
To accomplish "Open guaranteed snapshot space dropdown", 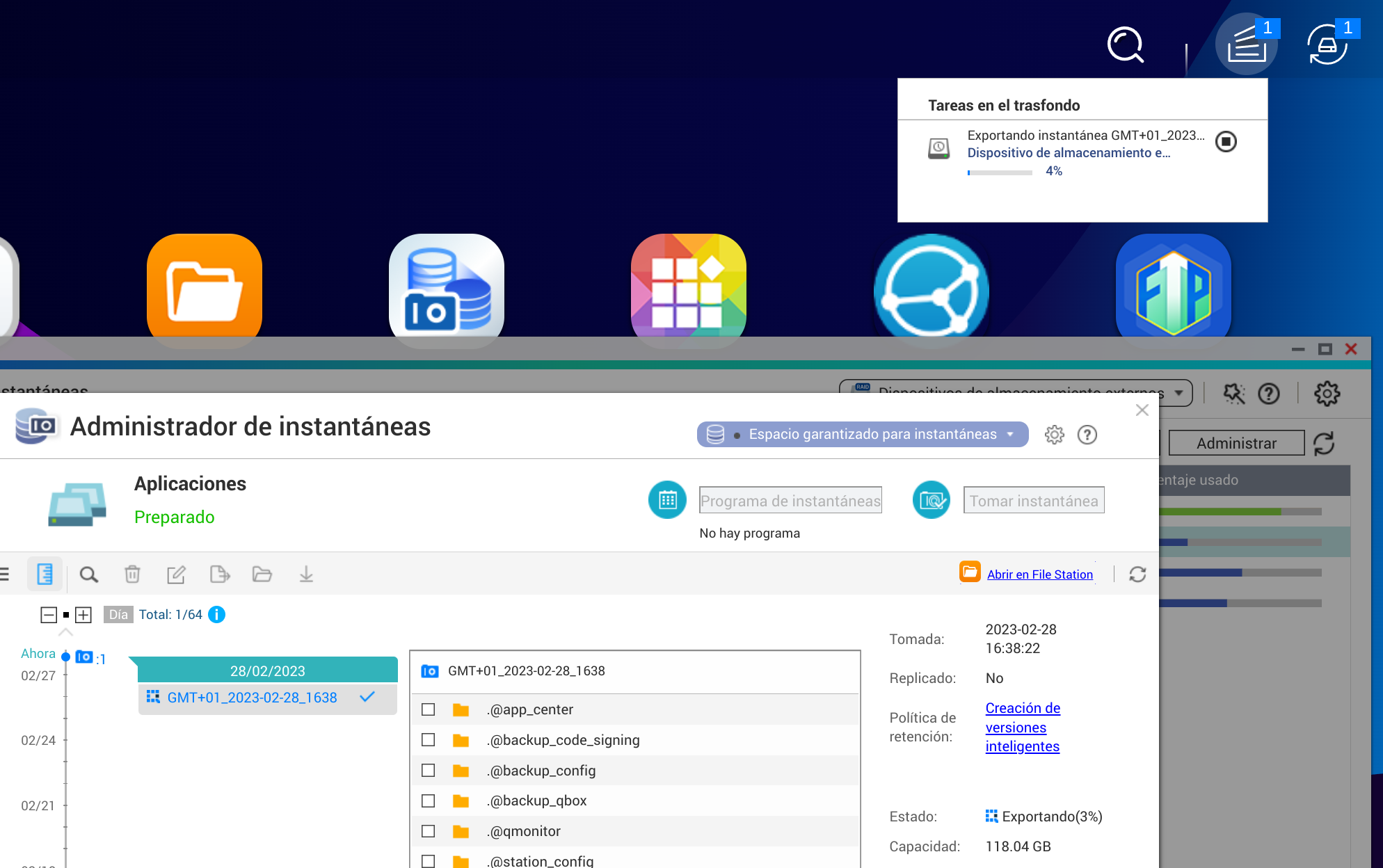I will (x=863, y=435).
